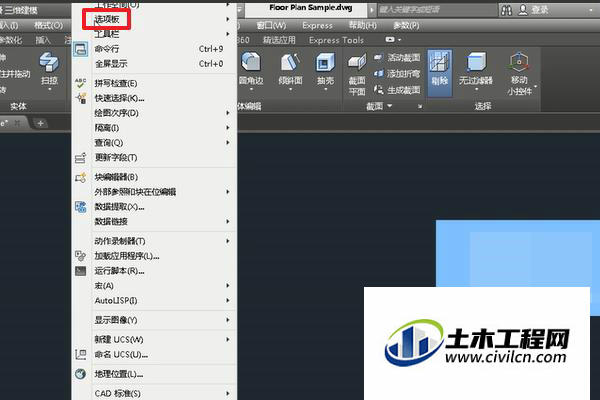Click 地理位置(L) globe icon
600x400 pixels.
(81, 374)
